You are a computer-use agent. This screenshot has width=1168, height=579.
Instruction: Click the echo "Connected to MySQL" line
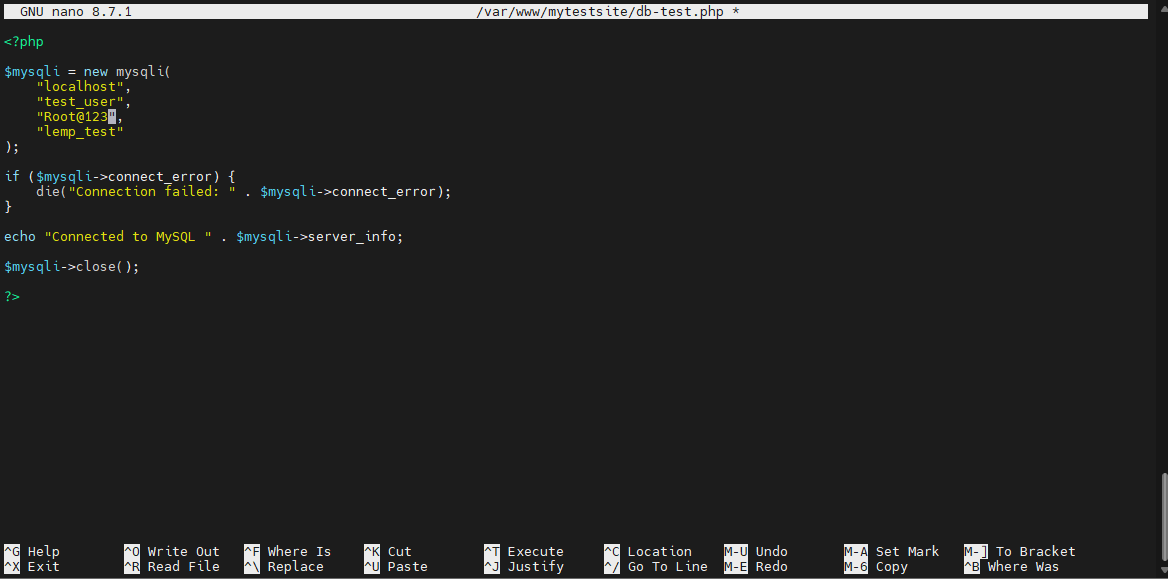point(203,236)
